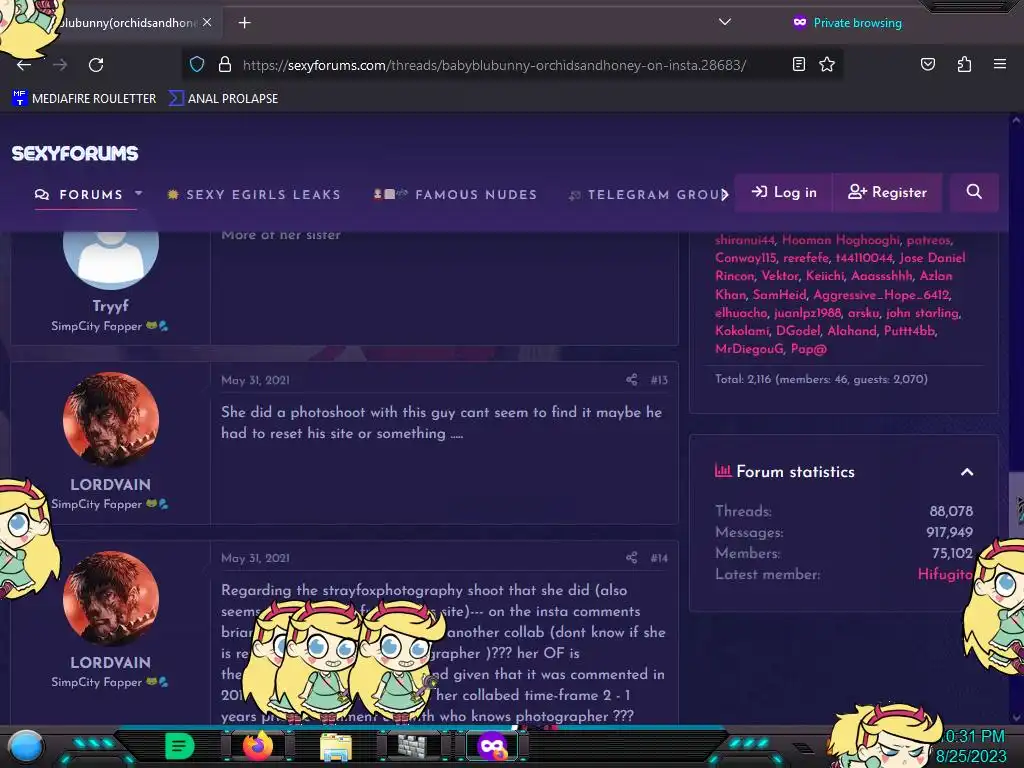Image resolution: width=1024 pixels, height=768 pixels.
Task: Open the #13 post permalink
Action: 659,380
